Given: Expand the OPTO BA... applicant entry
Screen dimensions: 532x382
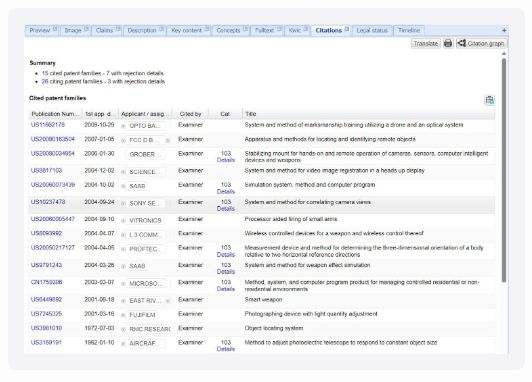Looking at the screenshot, I should (x=124, y=126).
